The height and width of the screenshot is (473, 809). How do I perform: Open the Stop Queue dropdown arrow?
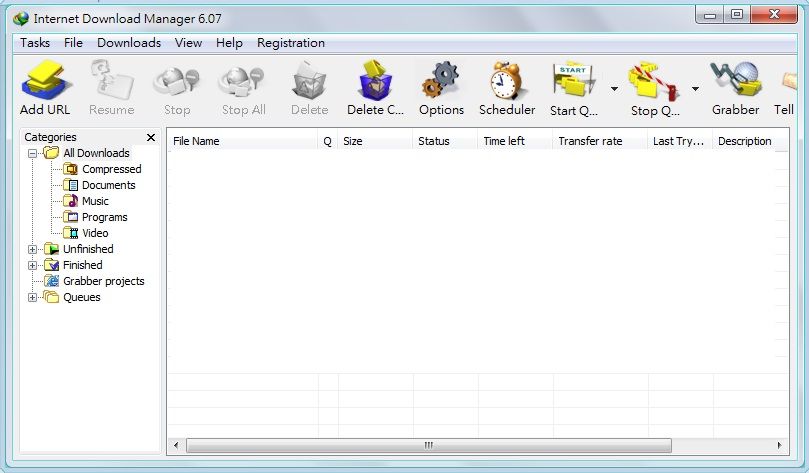tap(695, 89)
